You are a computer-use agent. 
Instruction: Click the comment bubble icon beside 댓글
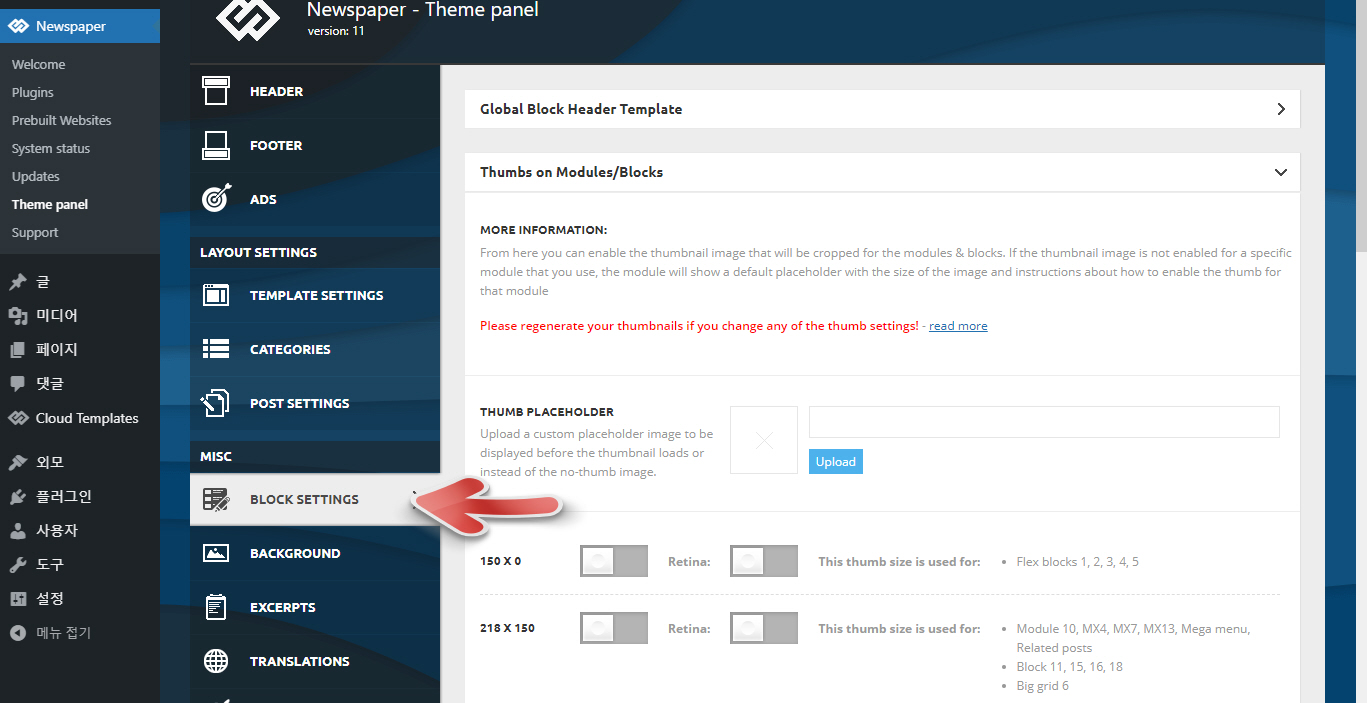click(18, 384)
